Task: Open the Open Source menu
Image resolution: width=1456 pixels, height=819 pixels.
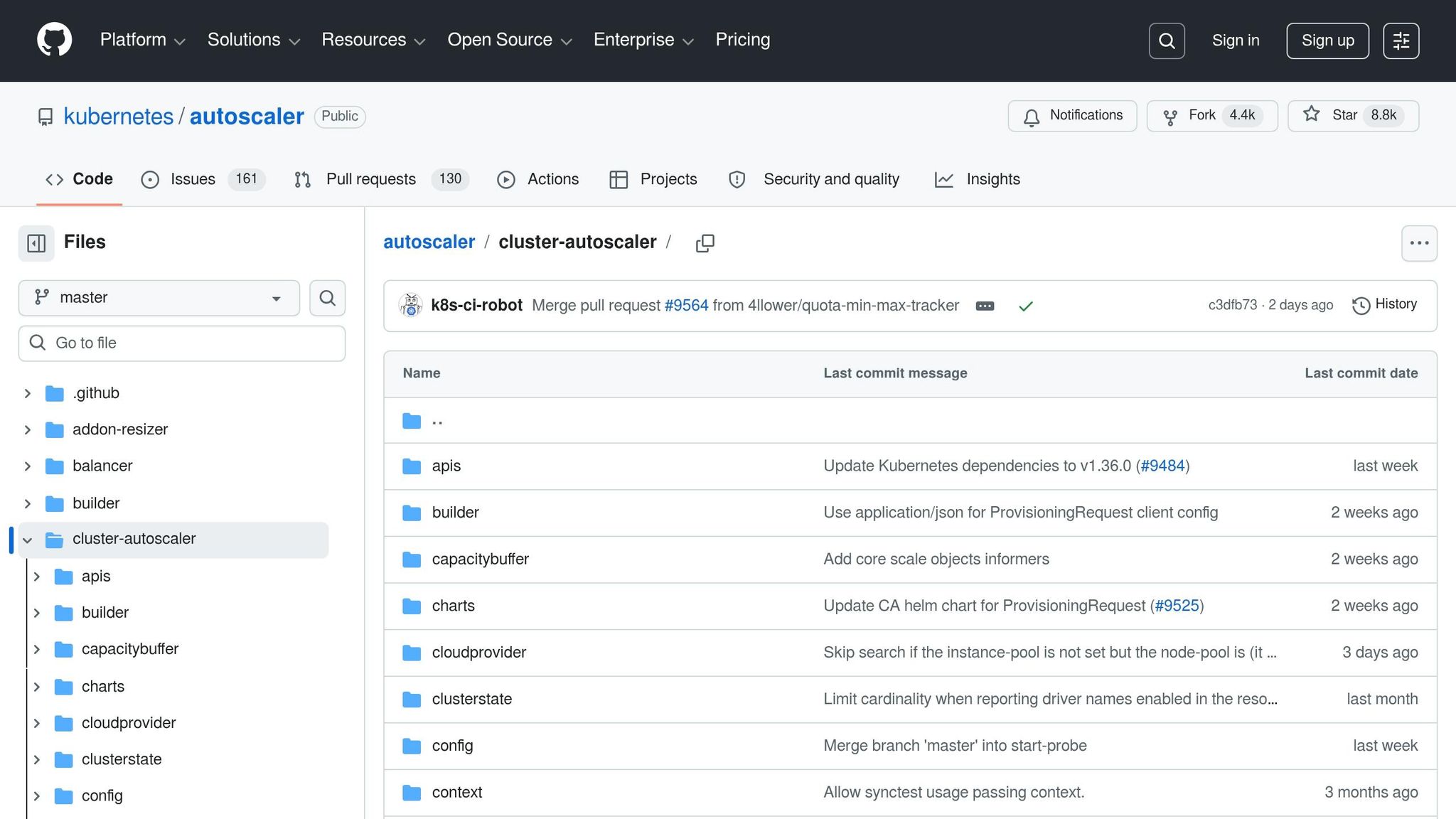Action: (x=510, y=40)
